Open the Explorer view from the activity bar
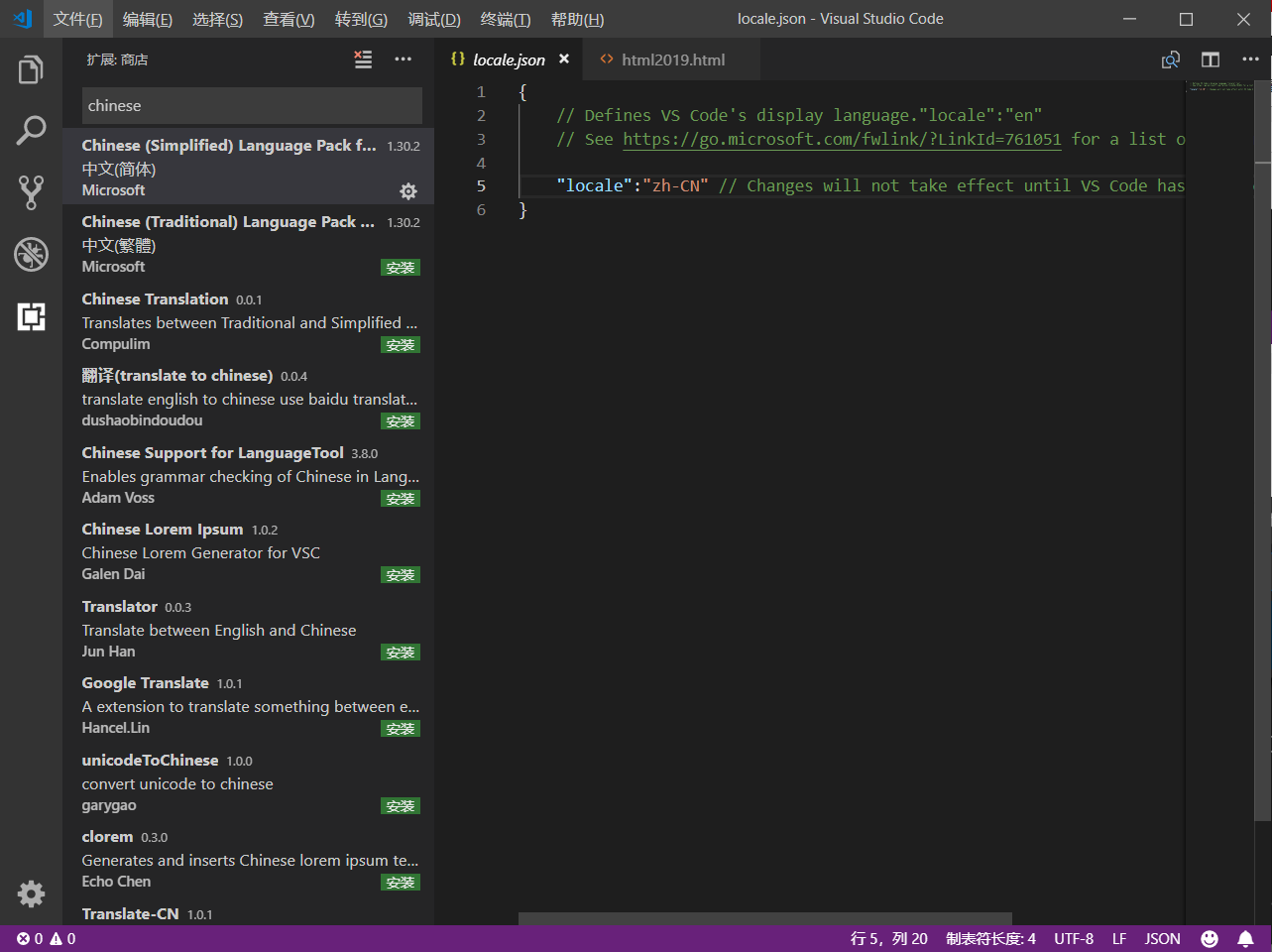The height and width of the screenshot is (952, 1272). pyautogui.click(x=30, y=68)
